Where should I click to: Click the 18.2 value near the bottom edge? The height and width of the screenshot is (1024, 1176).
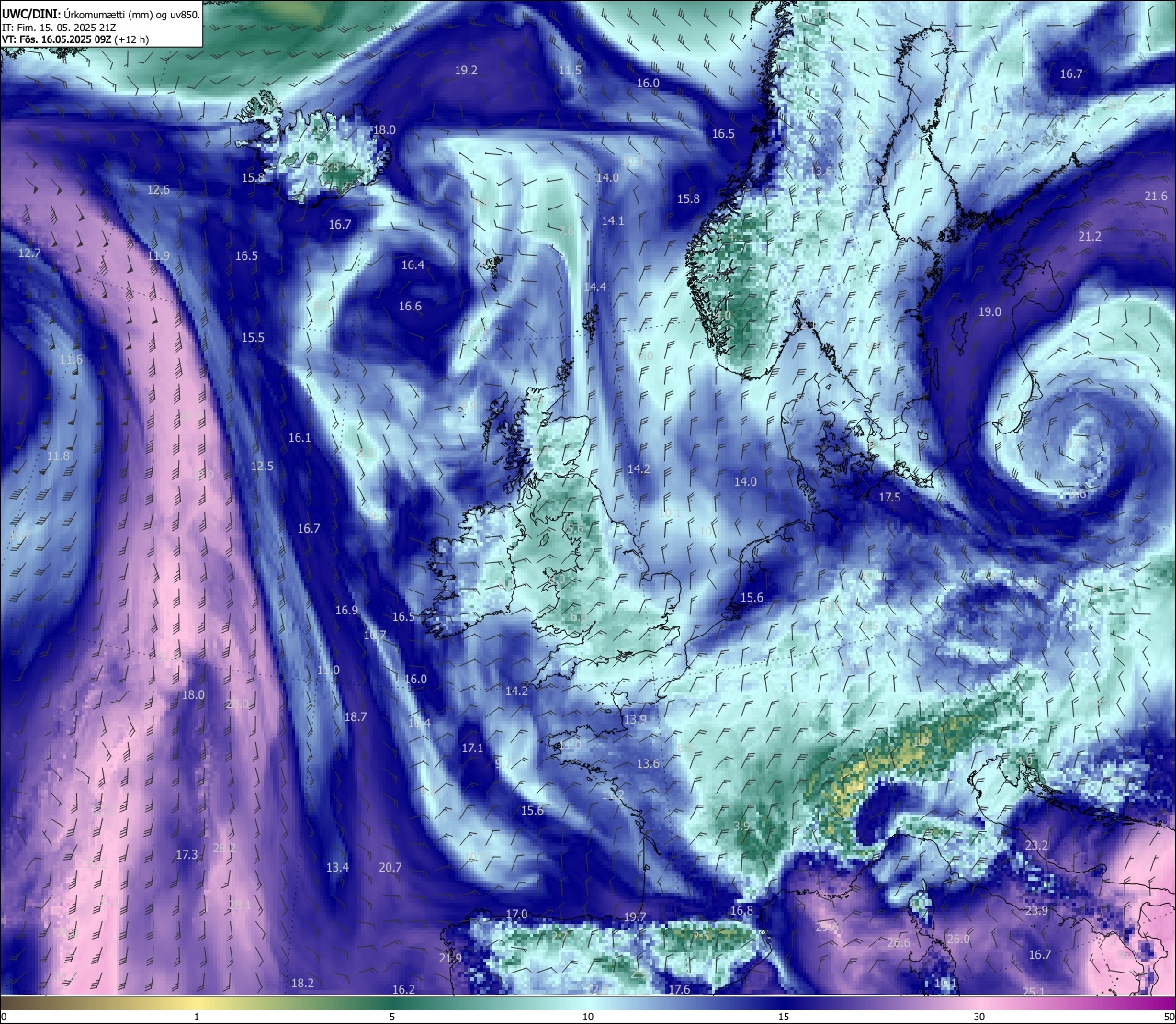[302, 983]
